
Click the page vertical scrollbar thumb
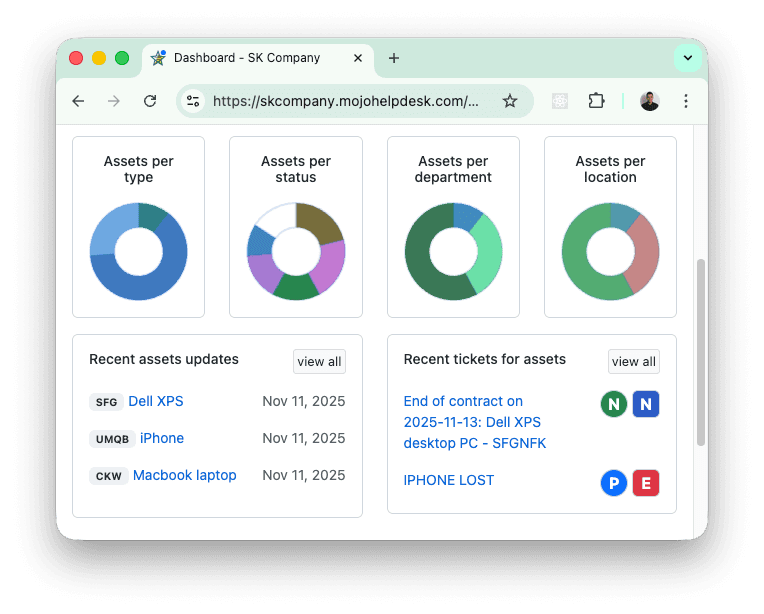click(x=701, y=352)
